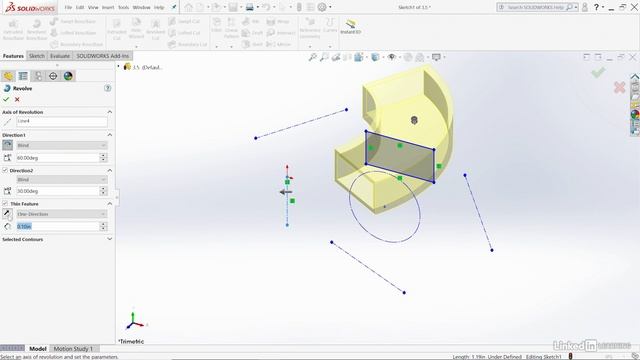Image resolution: width=640 pixels, height=360 pixels.
Task: Open the View Orientation icon
Action: tap(359, 57)
